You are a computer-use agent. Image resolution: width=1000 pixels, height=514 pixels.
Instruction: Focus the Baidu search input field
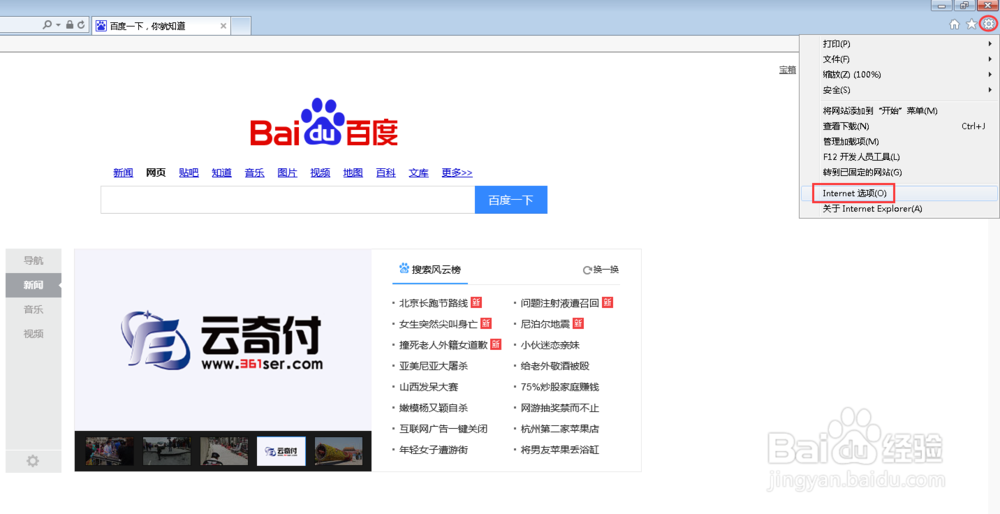(288, 200)
